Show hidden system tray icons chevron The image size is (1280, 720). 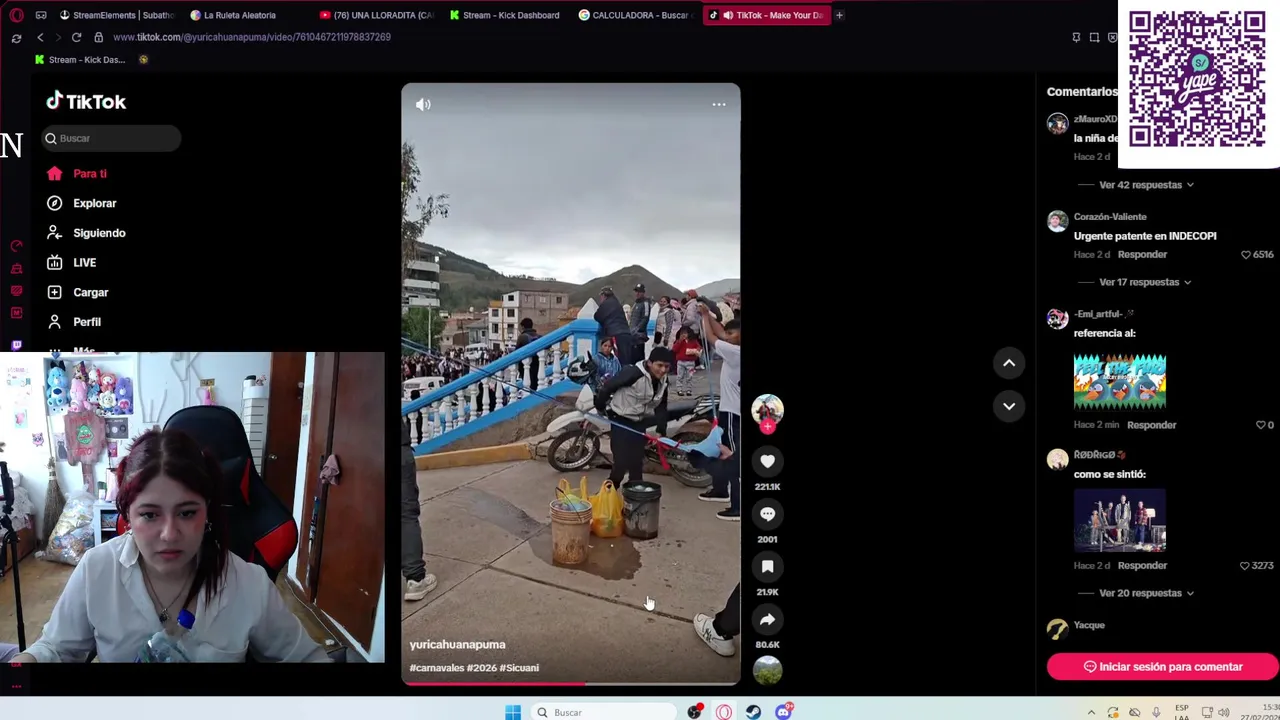pyautogui.click(x=1091, y=712)
